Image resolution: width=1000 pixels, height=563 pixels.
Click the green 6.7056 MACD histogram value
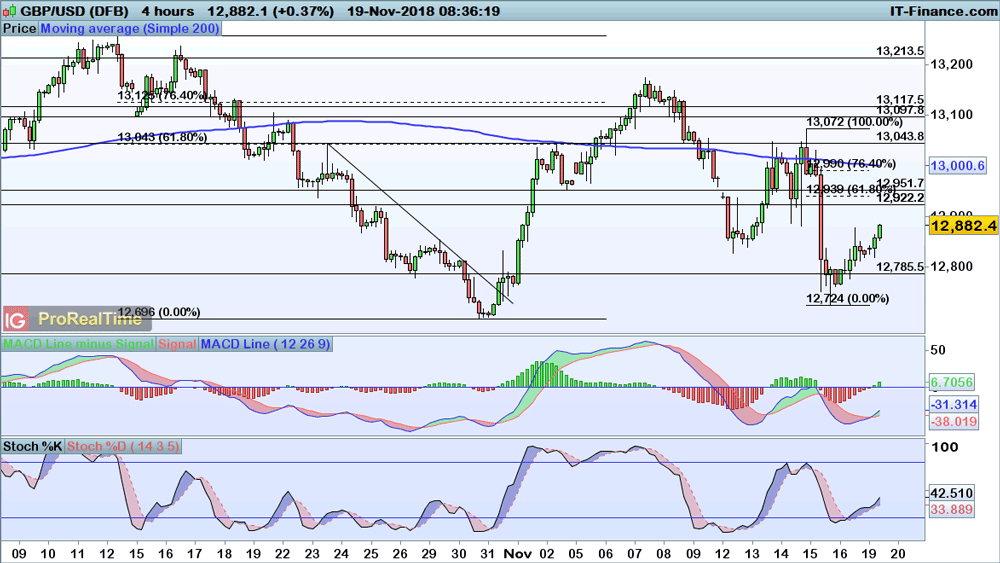(952, 383)
